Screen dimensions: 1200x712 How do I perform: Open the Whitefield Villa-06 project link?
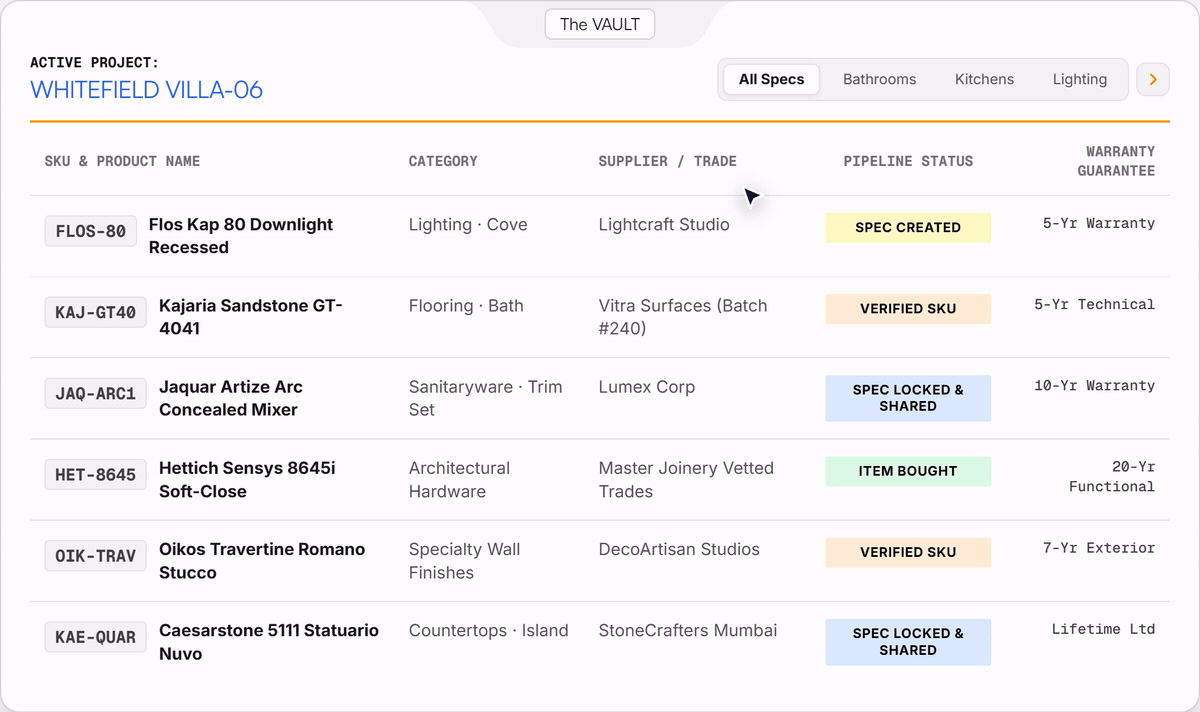coord(146,90)
